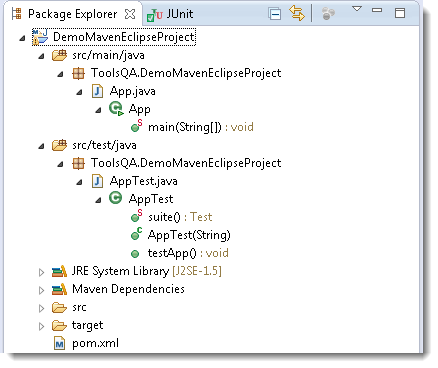This screenshot has width=438, height=368.
Task: Click the testApp() method icon
Action: coord(135,254)
